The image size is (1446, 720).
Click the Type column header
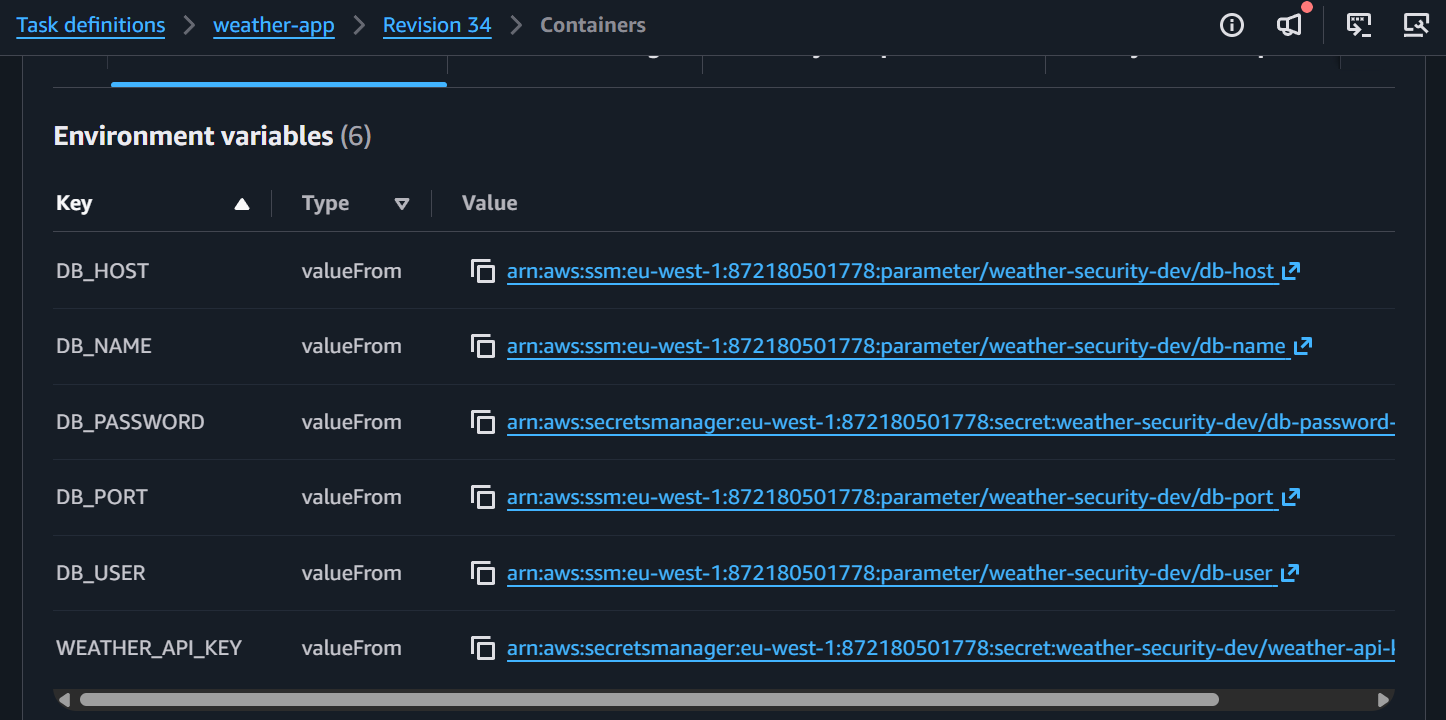tap(325, 204)
